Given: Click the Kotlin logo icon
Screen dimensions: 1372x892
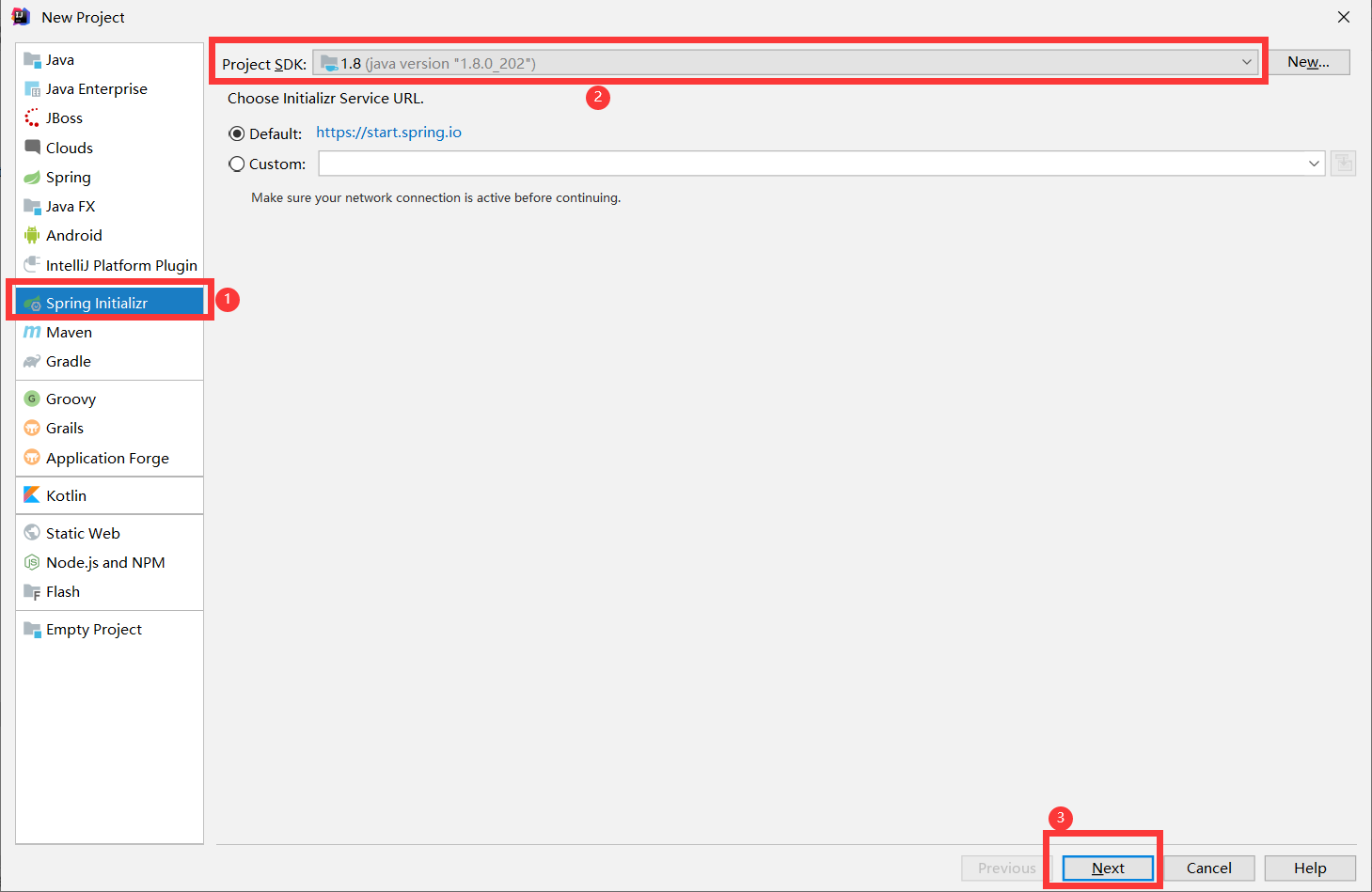Looking at the screenshot, I should pyautogui.click(x=32, y=495).
